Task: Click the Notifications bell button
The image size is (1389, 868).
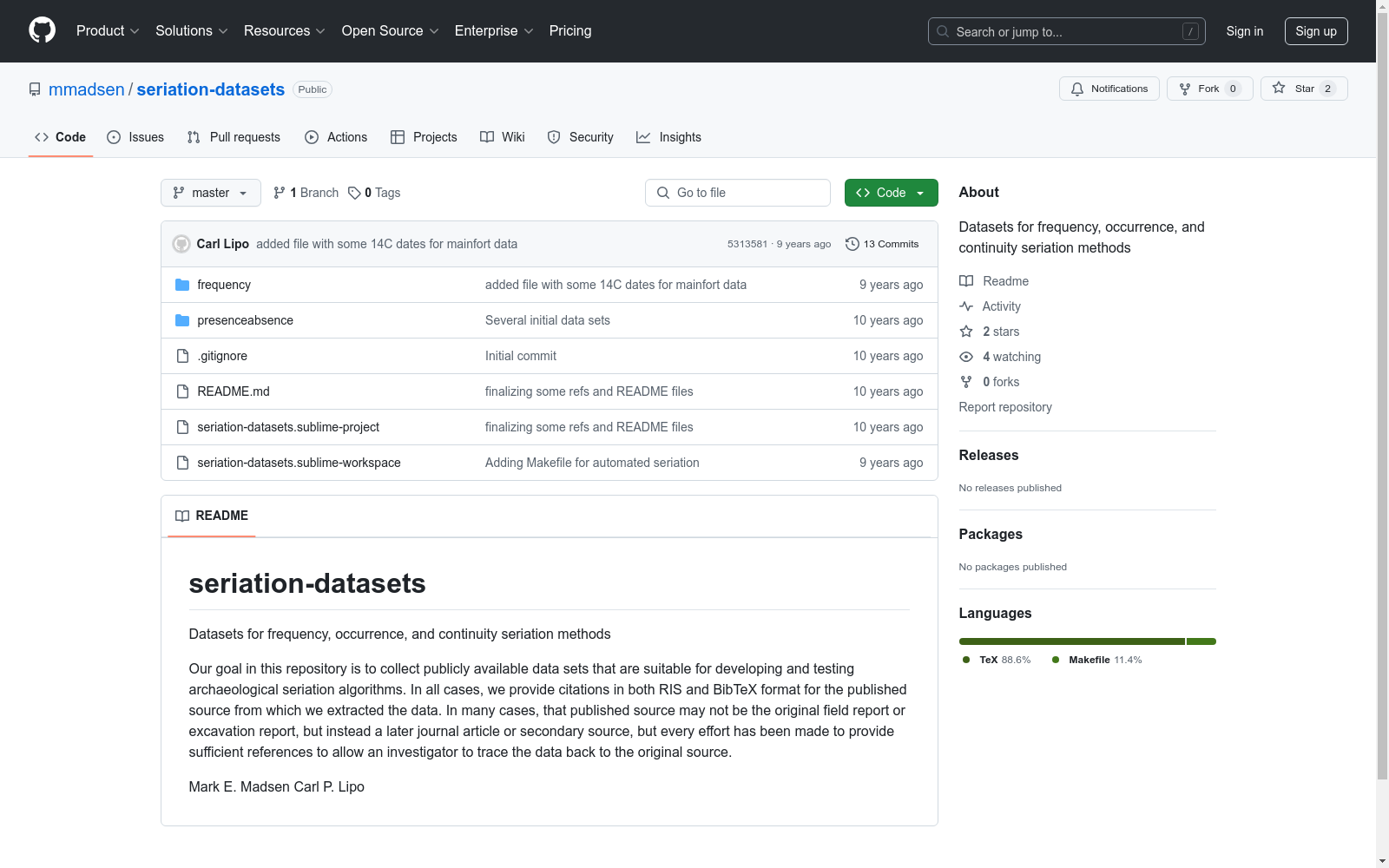Action: [1109, 89]
